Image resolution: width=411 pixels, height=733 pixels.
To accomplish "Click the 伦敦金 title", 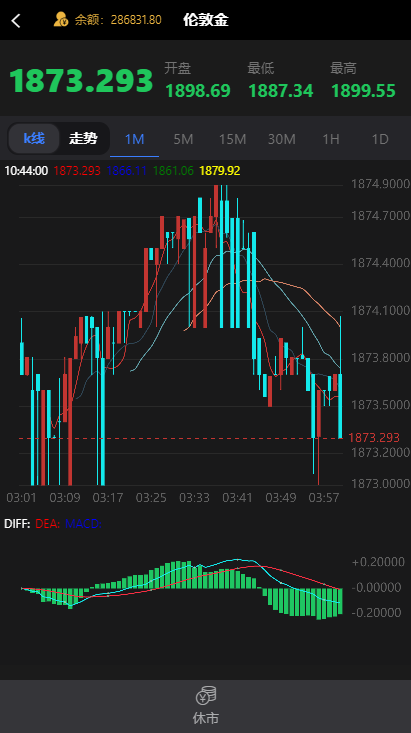I will tap(206, 20).
